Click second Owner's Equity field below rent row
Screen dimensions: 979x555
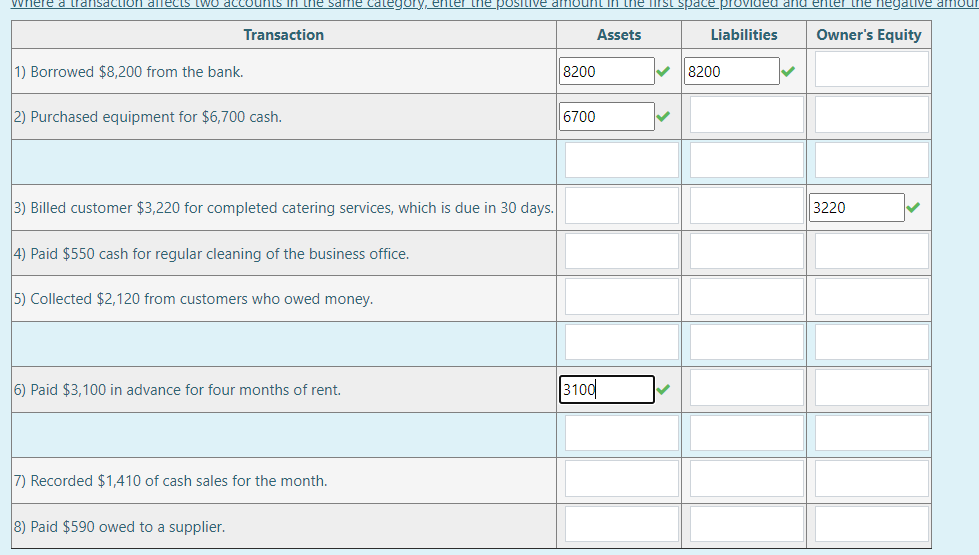coord(871,433)
